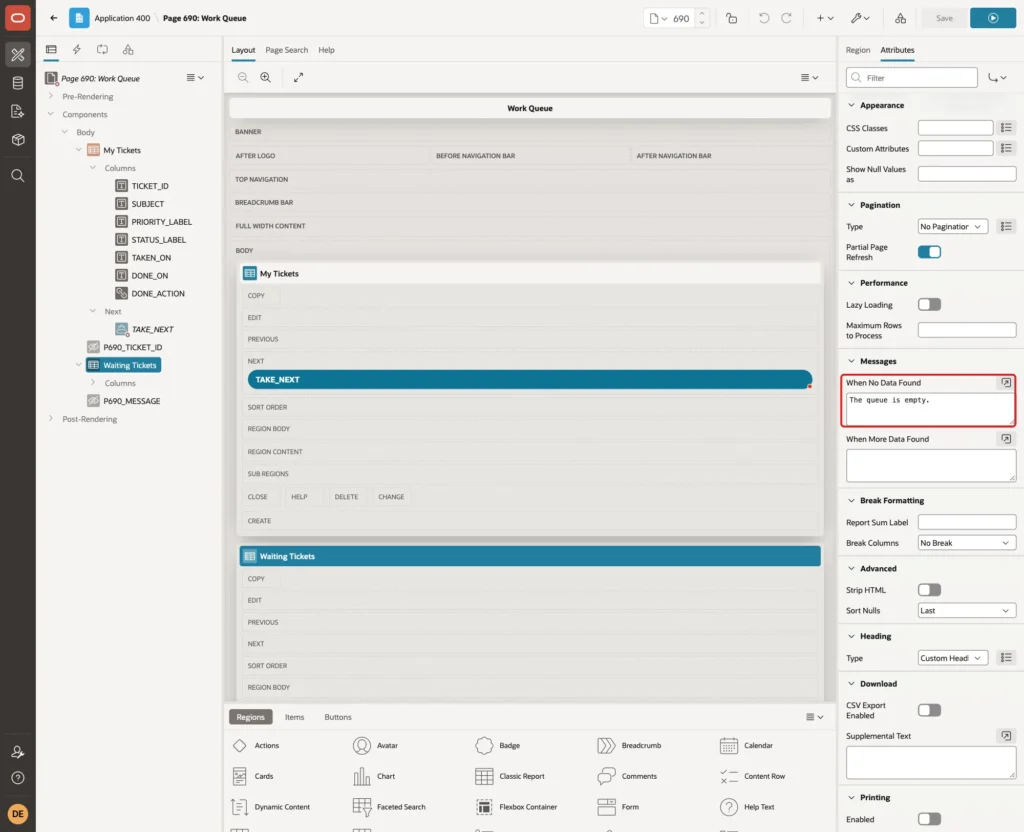Click the property Filter field

point(912,78)
